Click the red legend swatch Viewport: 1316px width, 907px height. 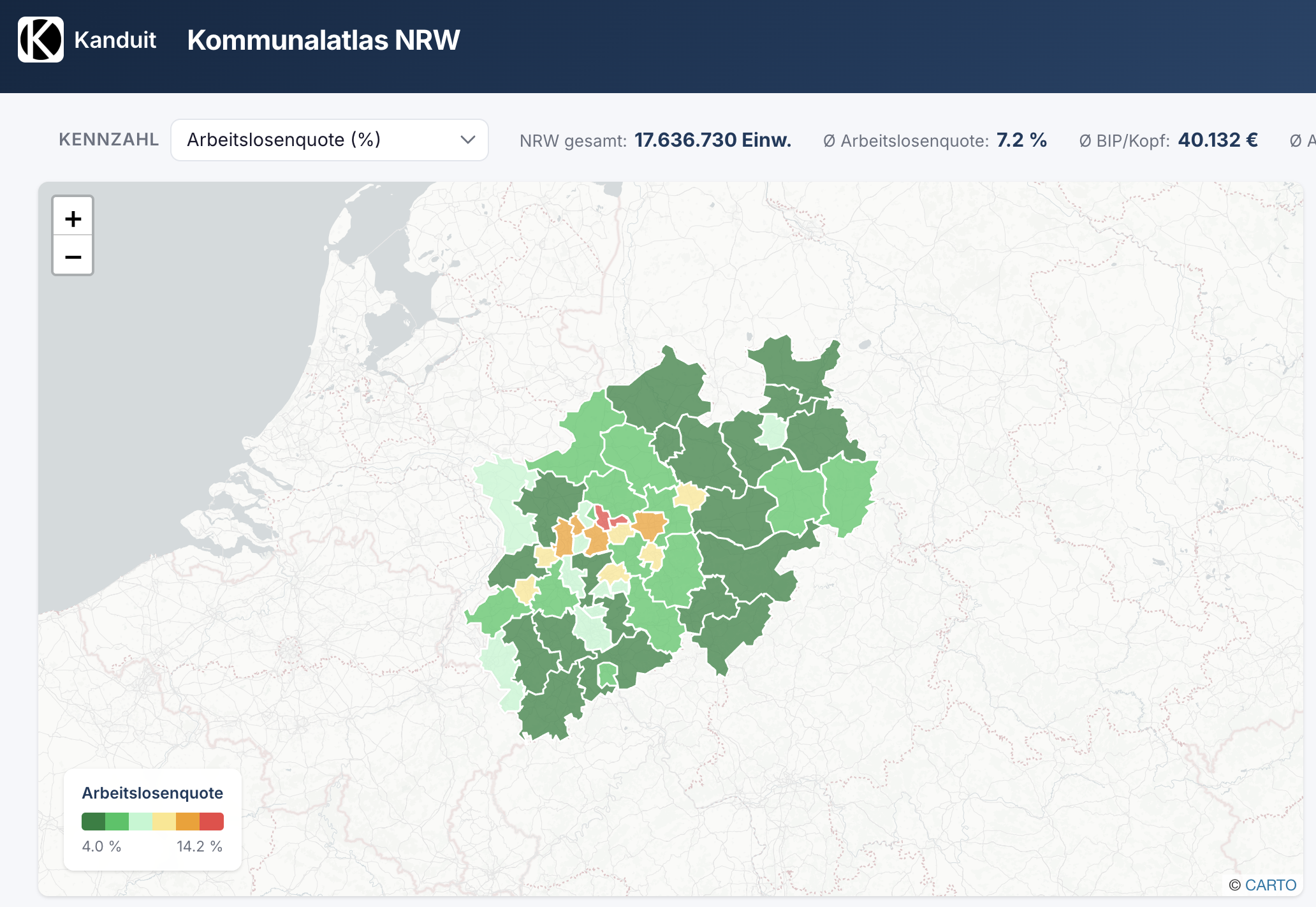click(212, 822)
